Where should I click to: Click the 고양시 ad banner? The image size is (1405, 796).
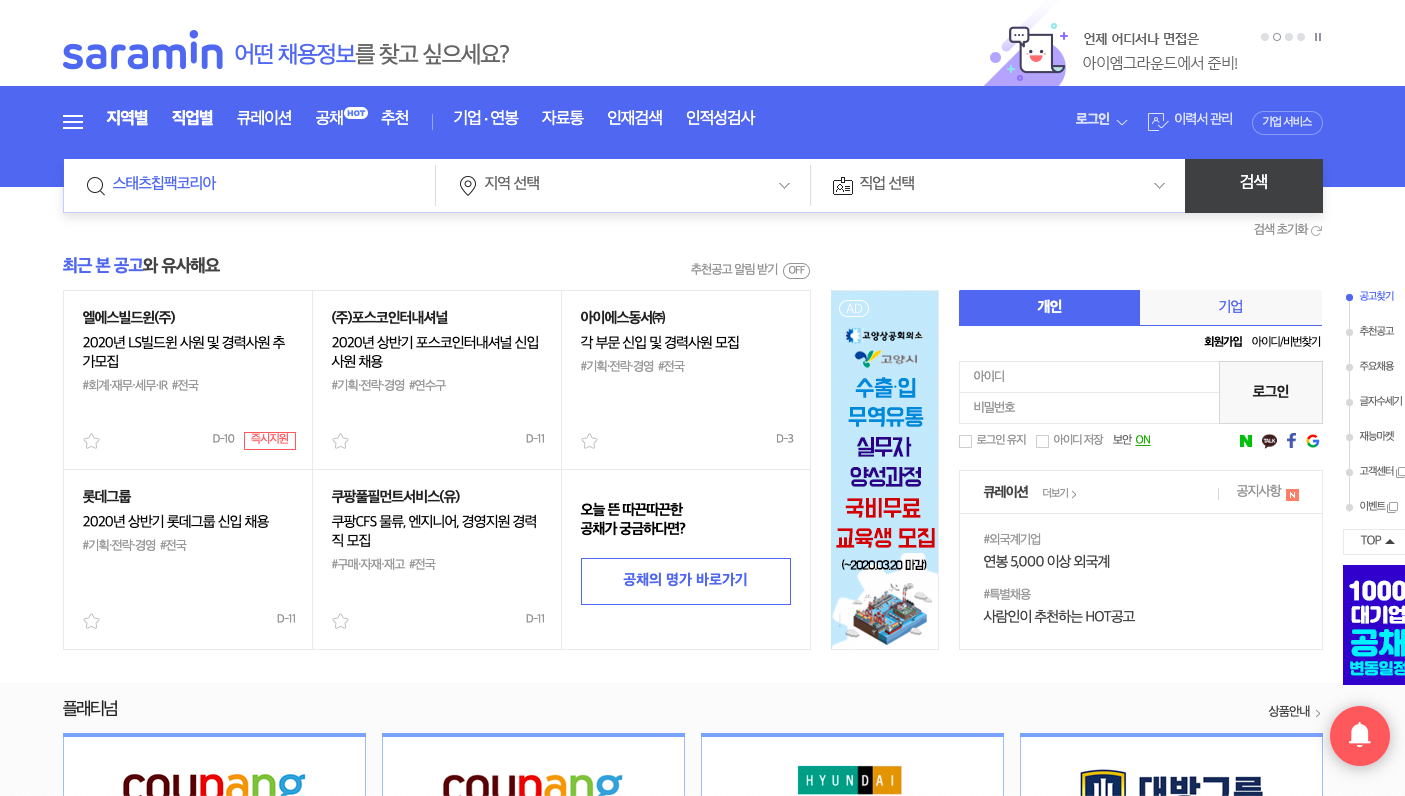[x=885, y=470]
